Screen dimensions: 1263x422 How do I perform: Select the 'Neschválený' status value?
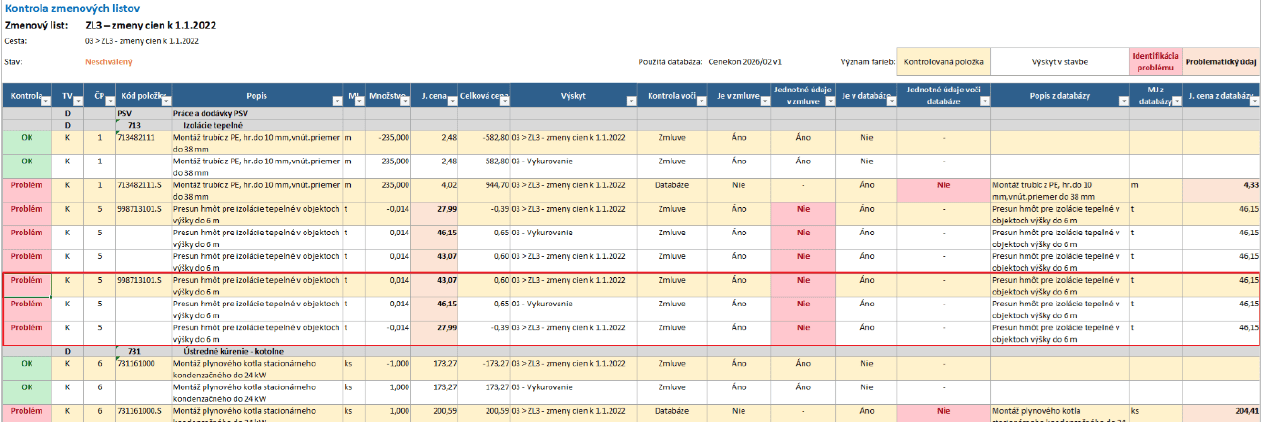click(x=109, y=62)
